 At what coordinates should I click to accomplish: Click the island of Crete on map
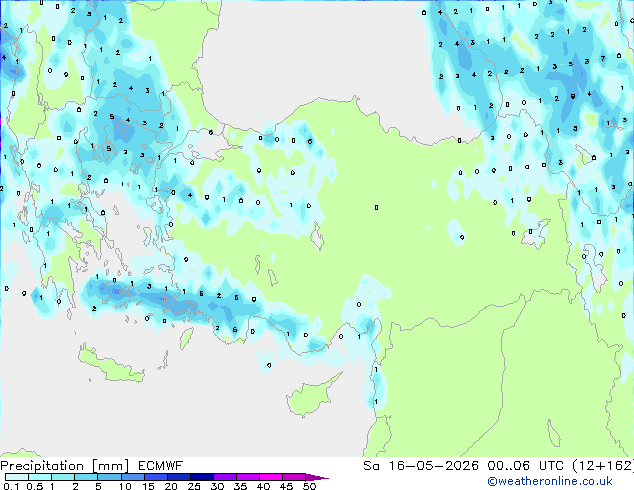click(x=109, y=365)
